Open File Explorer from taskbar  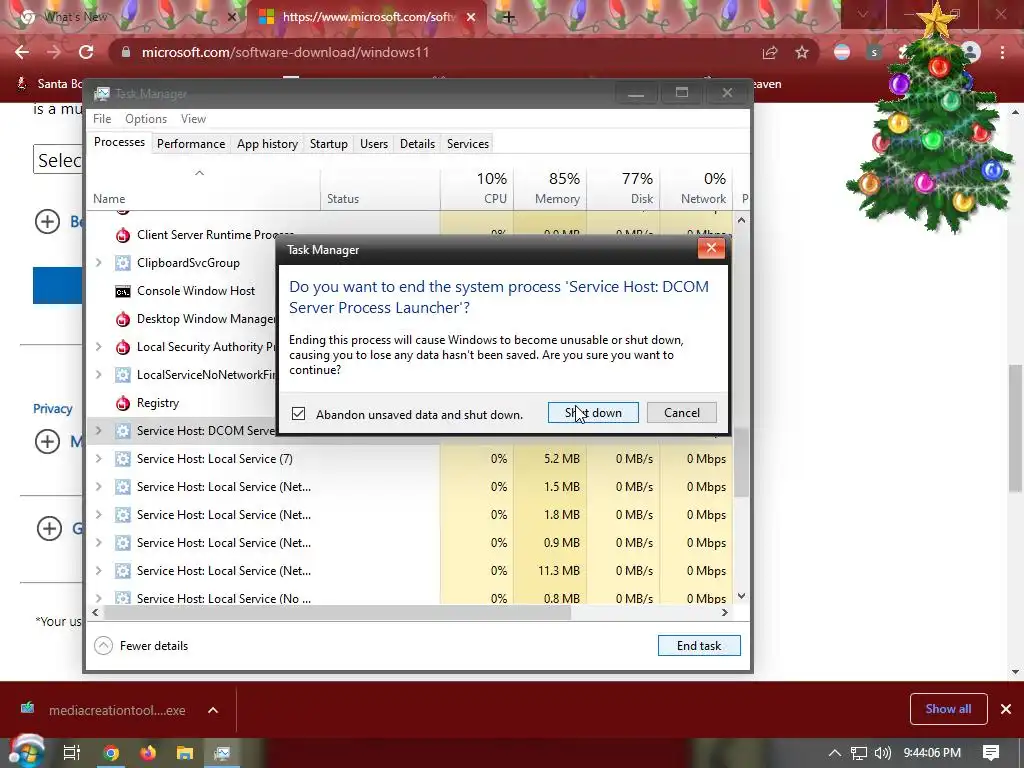click(185, 753)
